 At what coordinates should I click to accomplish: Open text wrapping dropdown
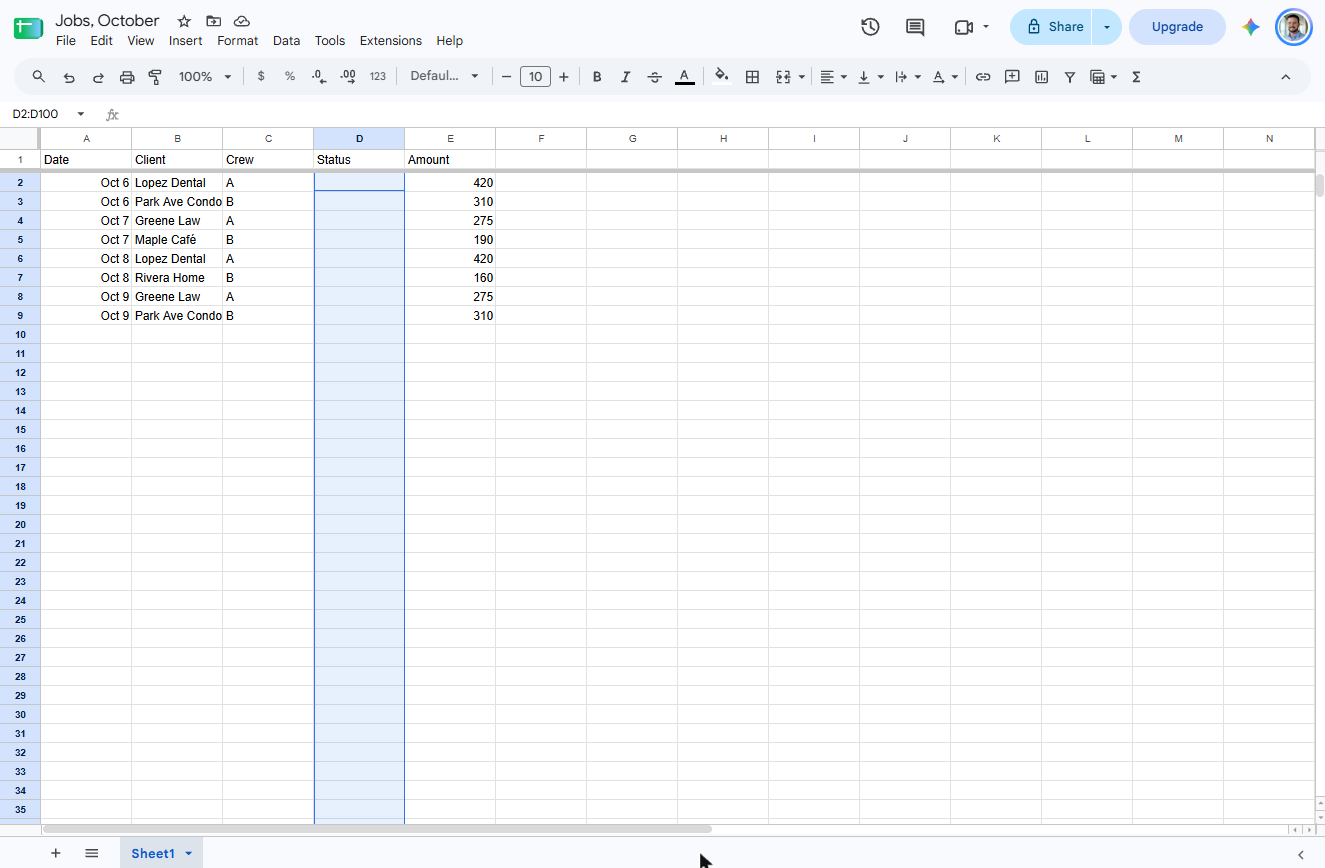tap(908, 77)
